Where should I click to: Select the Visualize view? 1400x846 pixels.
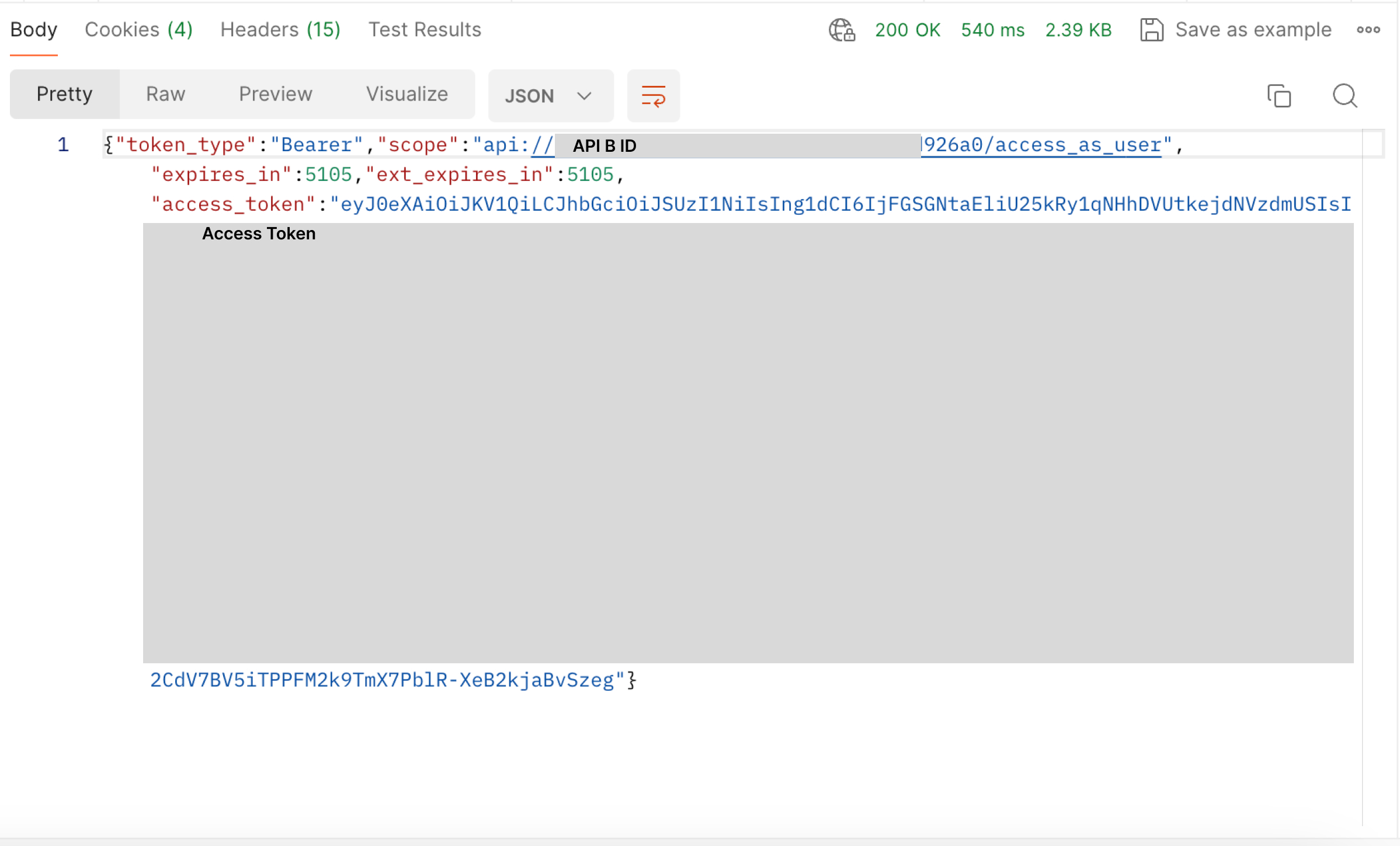pyautogui.click(x=407, y=94)
